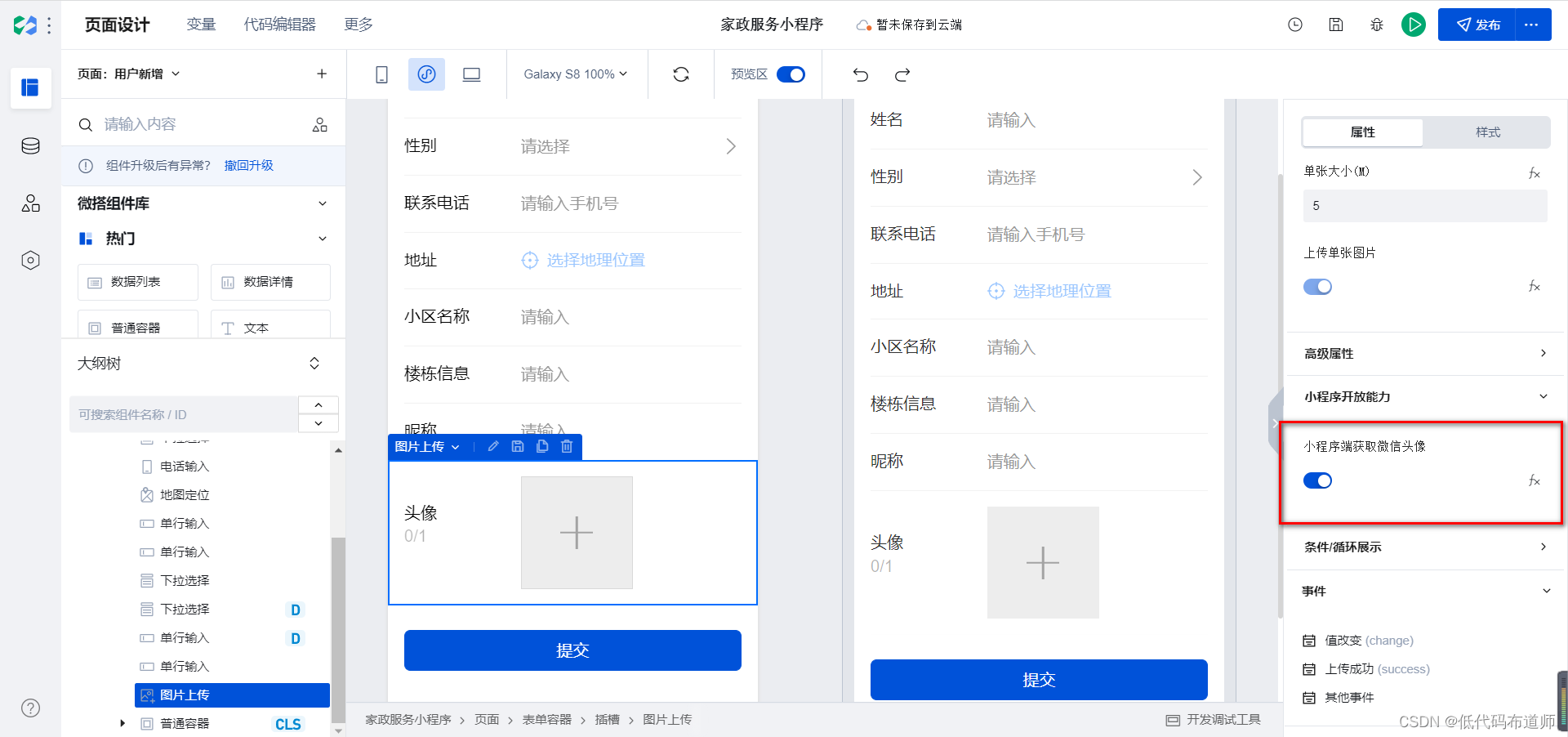Click the edit pencil icon on 图片上传 toolbar
This screenshot has width=1568, height=737.
click(x=493, y=446)
